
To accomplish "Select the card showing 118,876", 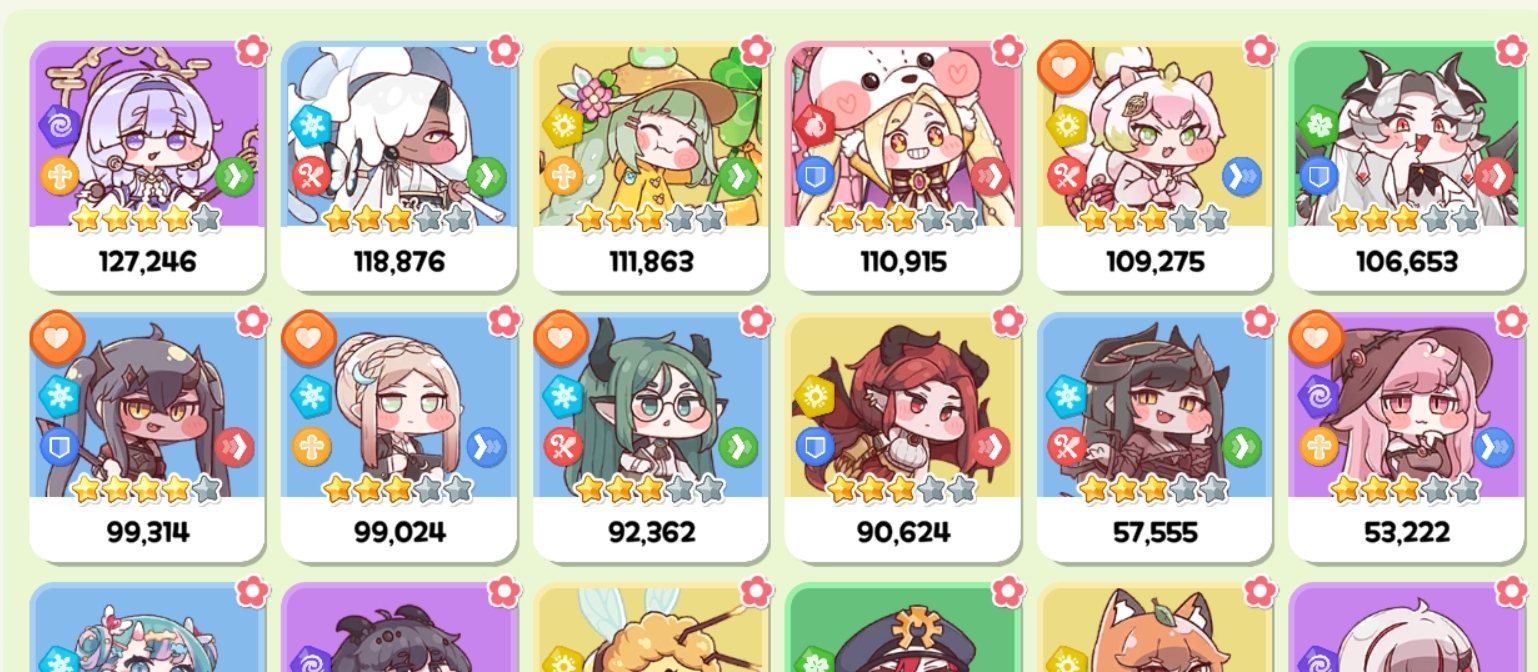I will click(399, 166).
